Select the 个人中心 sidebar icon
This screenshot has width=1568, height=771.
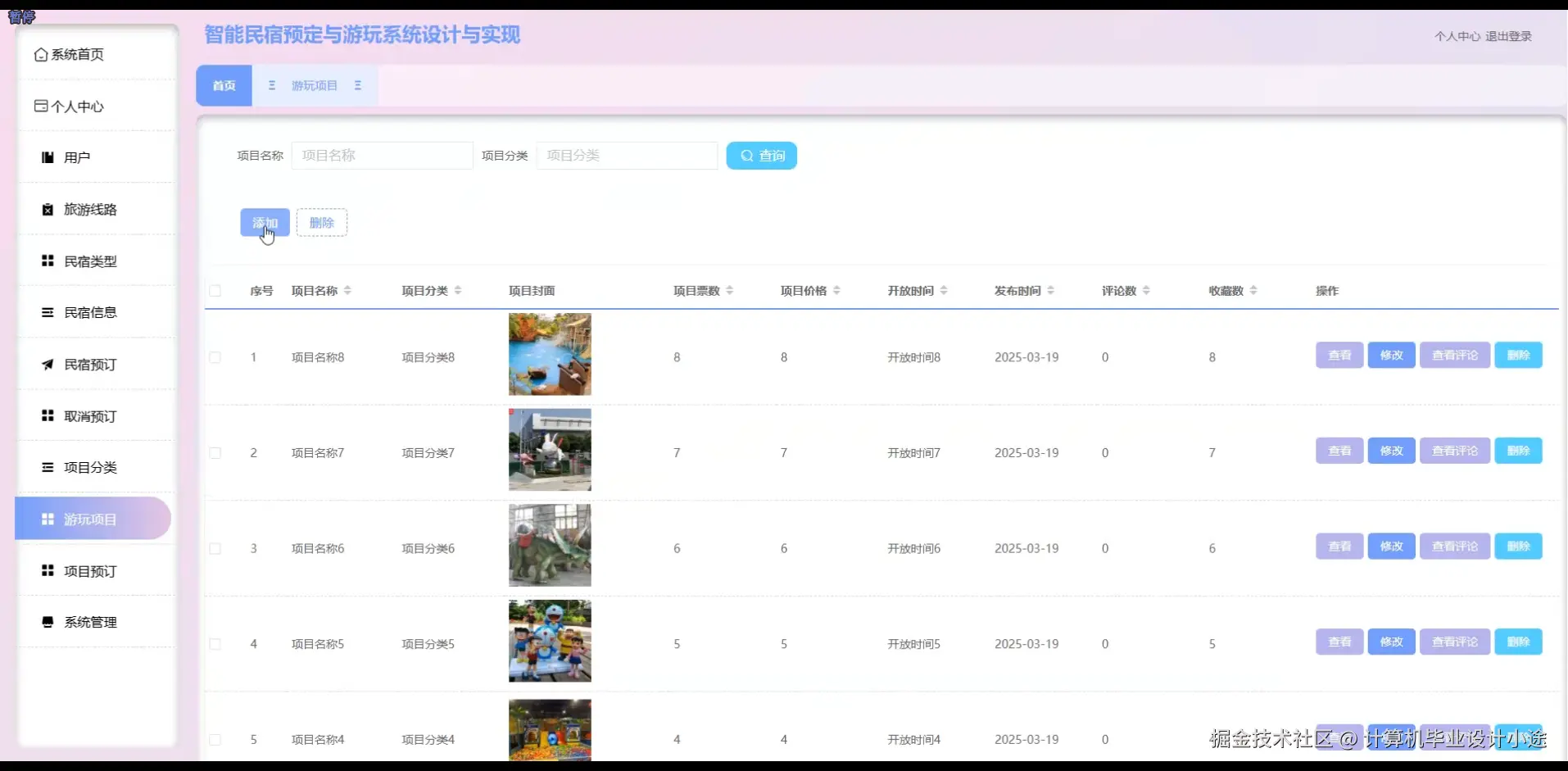click(x=41, y=106)
